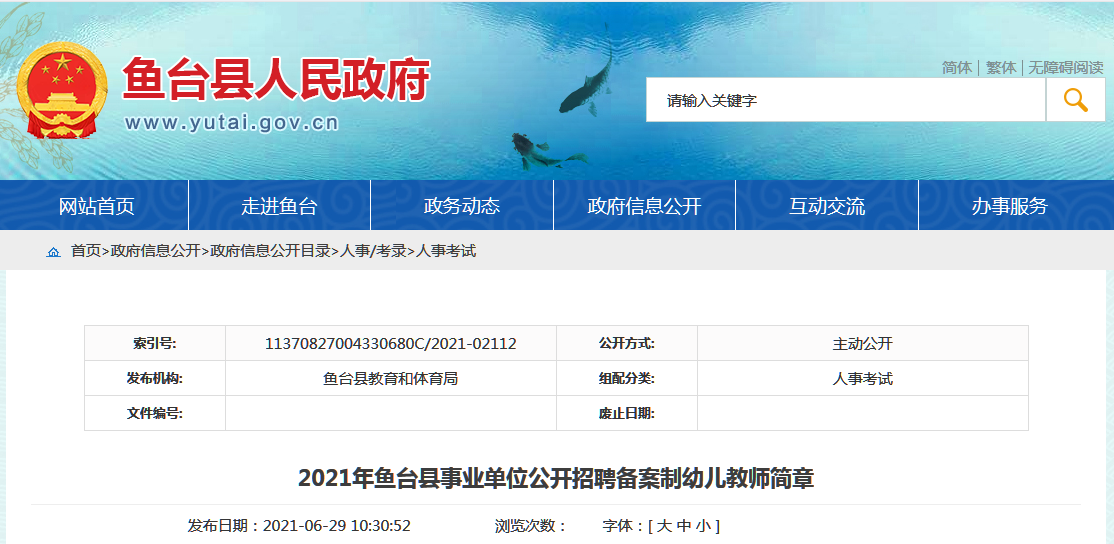Click the 公开方式 label cell
This screenshot has width=1114, height=544.
[627, 344]
